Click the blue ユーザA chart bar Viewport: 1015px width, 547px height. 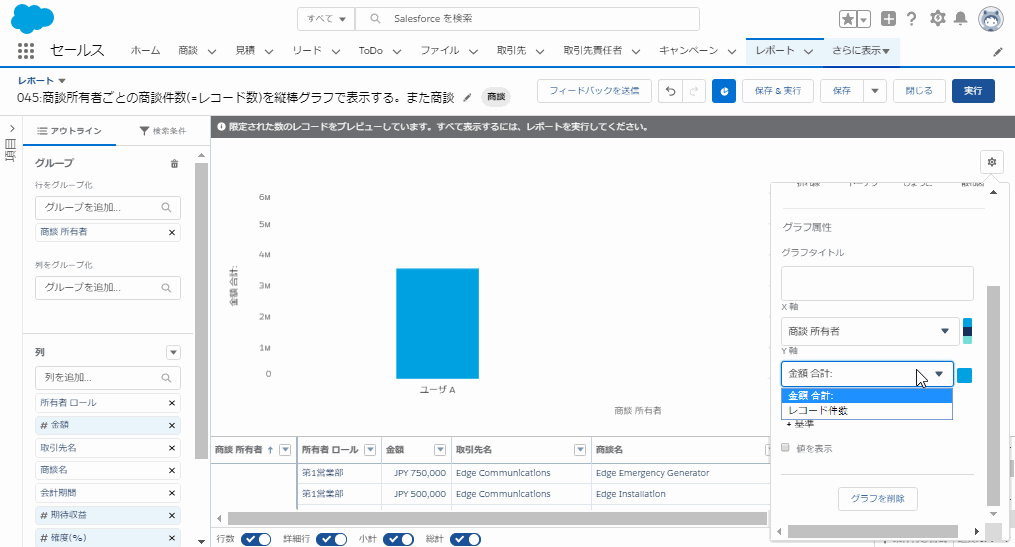pos(438,324)
